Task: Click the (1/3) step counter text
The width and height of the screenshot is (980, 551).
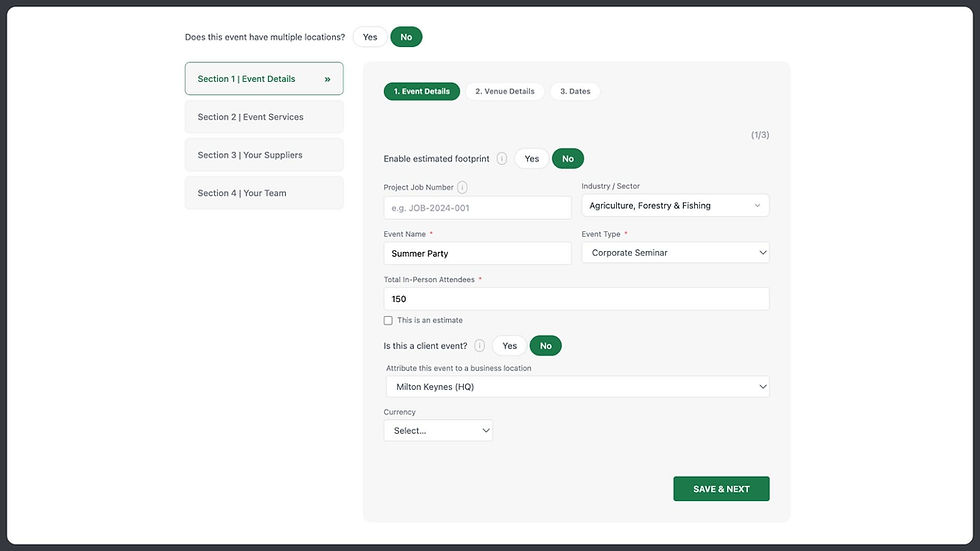Action: point(760,135)
